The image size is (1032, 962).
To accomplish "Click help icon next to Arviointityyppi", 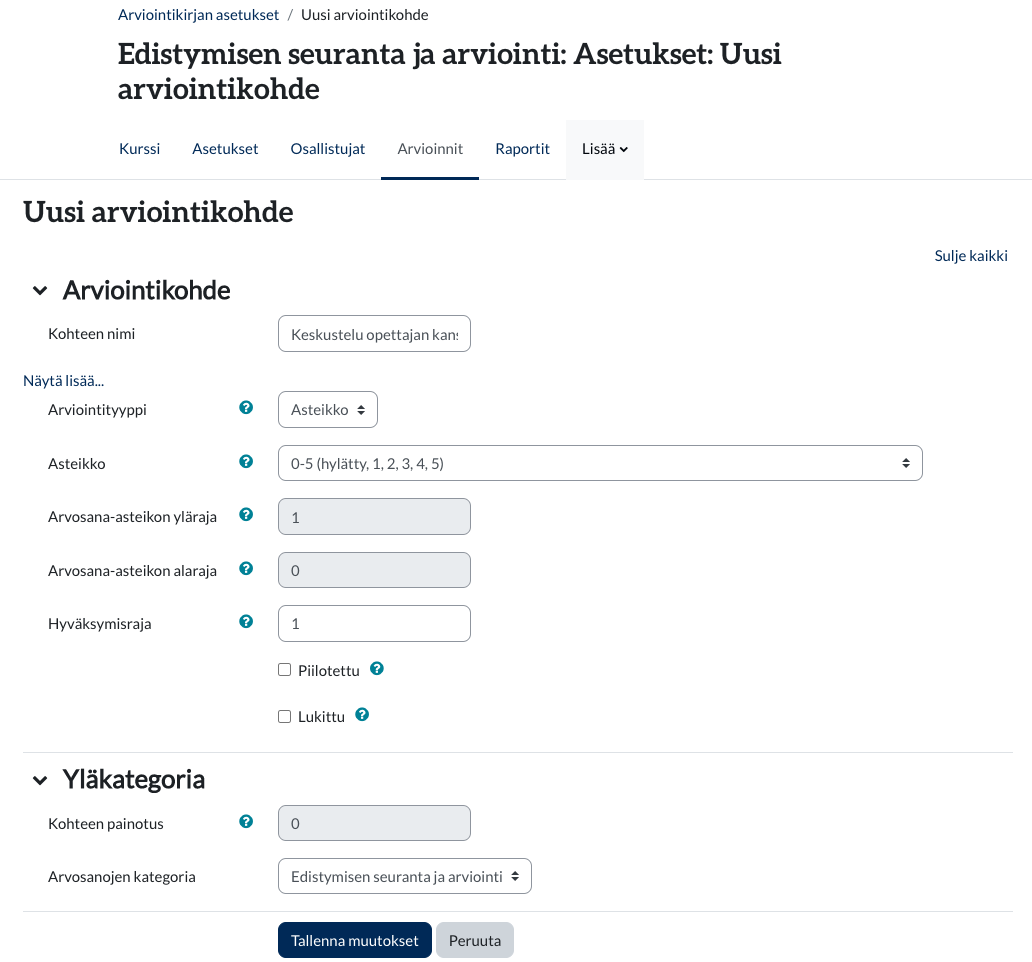I will pos(246,408).
